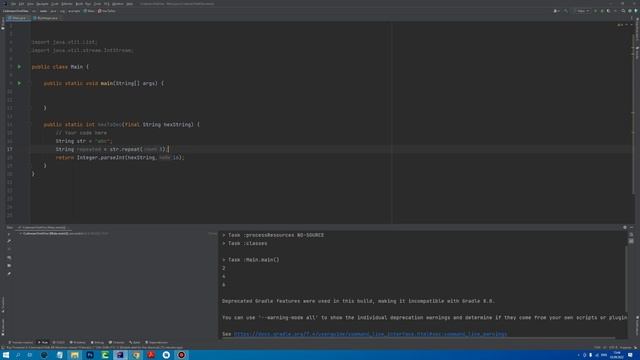This screenshot has height=360, width=640.
Task: Open Photoshop from the taskbar
Action: click(x=90, y=355)
